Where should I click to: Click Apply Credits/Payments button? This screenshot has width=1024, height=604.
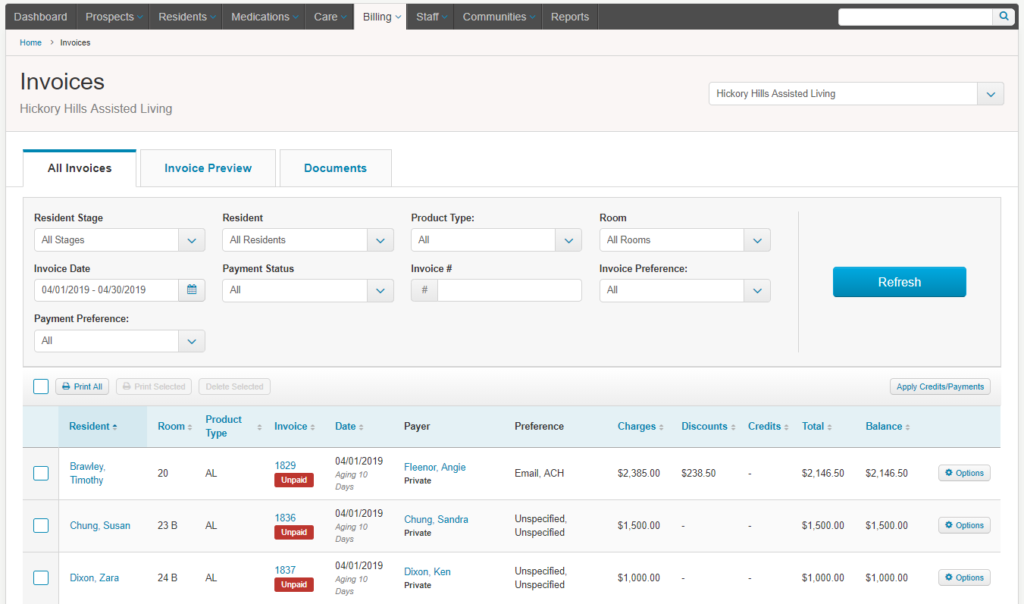pos(940,387)
